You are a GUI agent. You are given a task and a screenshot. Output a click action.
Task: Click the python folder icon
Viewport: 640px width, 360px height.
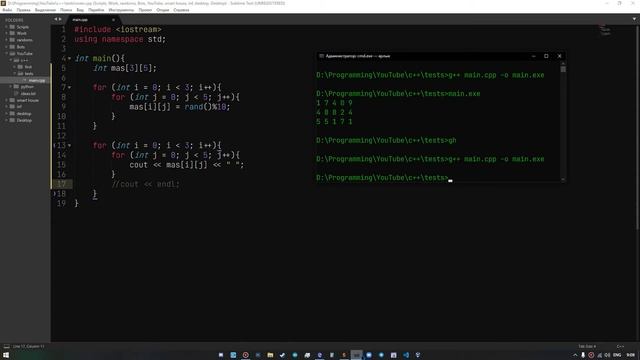pos(16,87)
